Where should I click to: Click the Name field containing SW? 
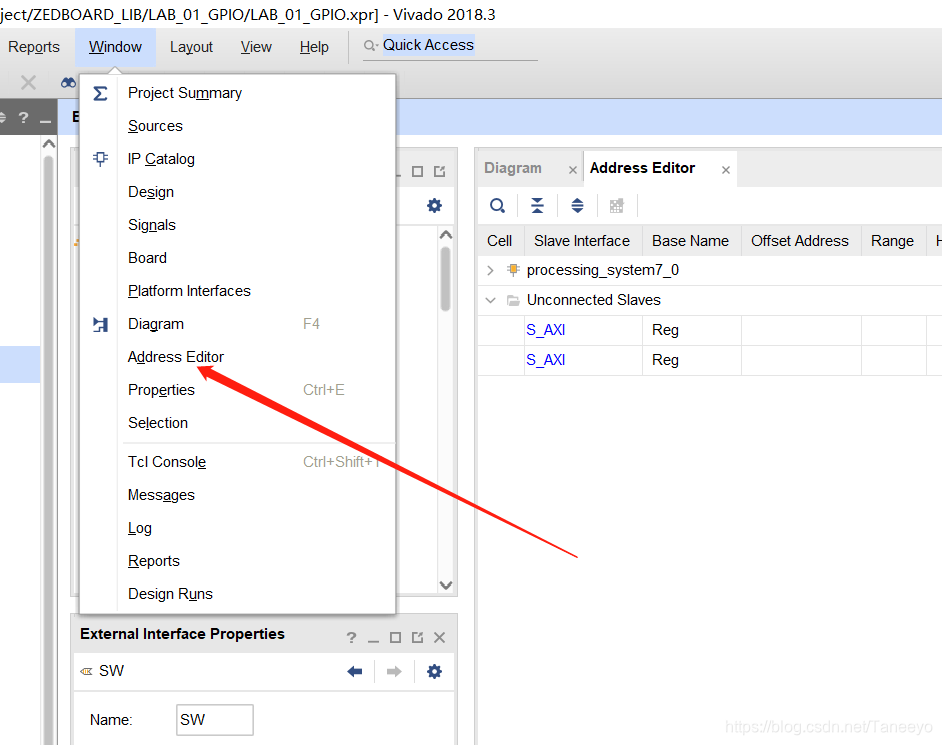[x=215, y=720]
